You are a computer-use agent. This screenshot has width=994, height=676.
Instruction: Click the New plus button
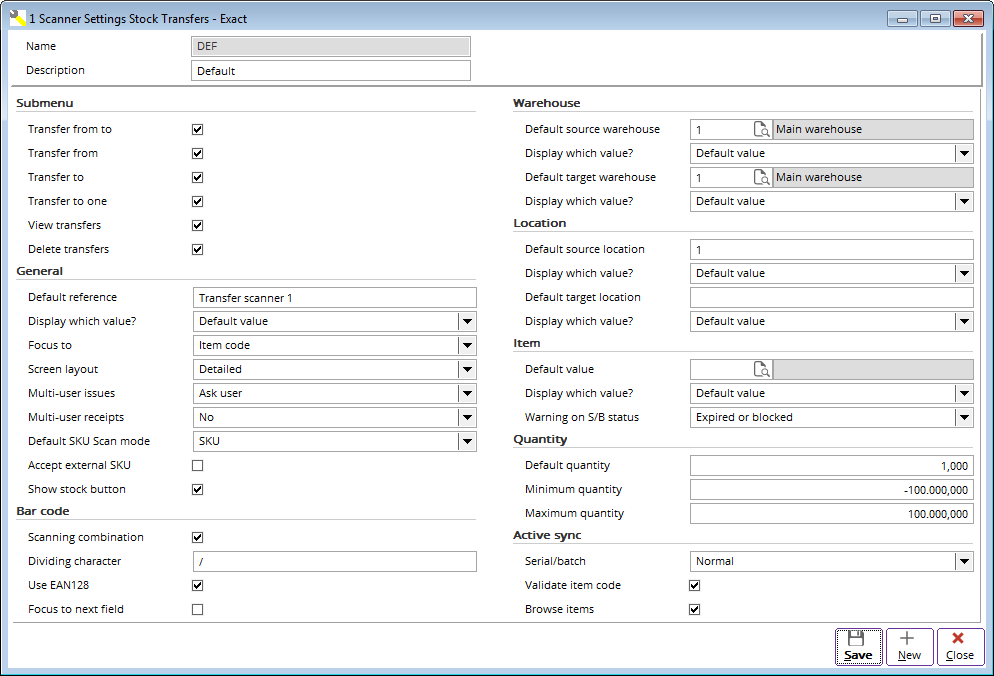tap(909, 646)
